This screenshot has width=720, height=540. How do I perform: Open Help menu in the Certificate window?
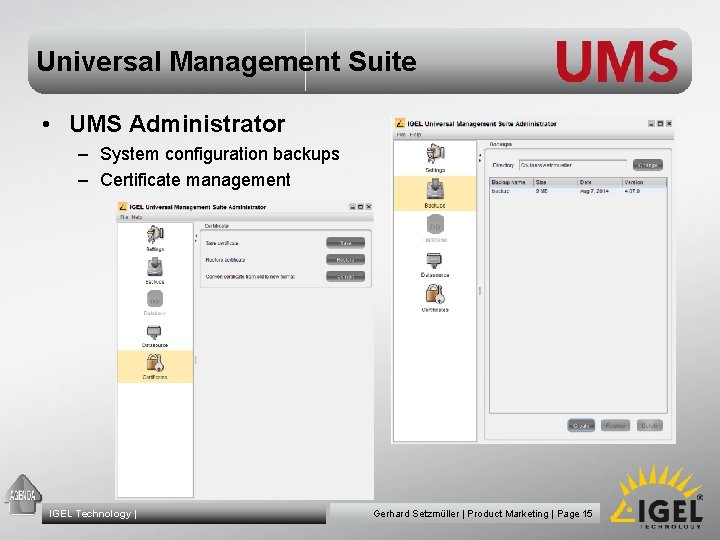pyautogui.click(x=137, y=217)
